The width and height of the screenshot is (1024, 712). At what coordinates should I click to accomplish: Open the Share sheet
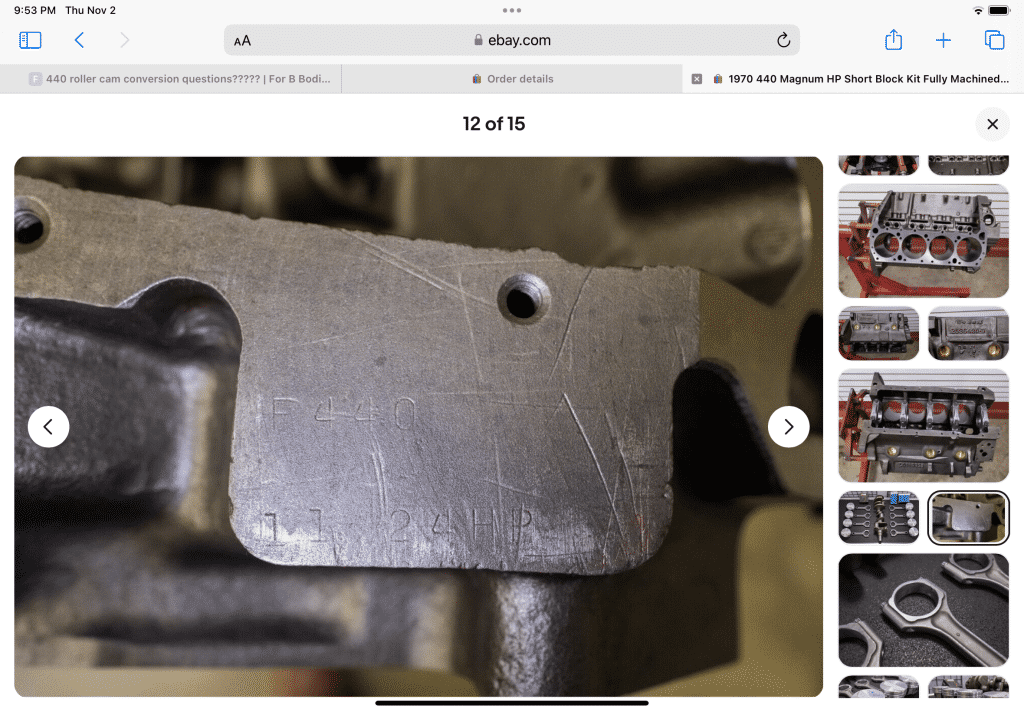pyautogui.click(x=893, y=40)
